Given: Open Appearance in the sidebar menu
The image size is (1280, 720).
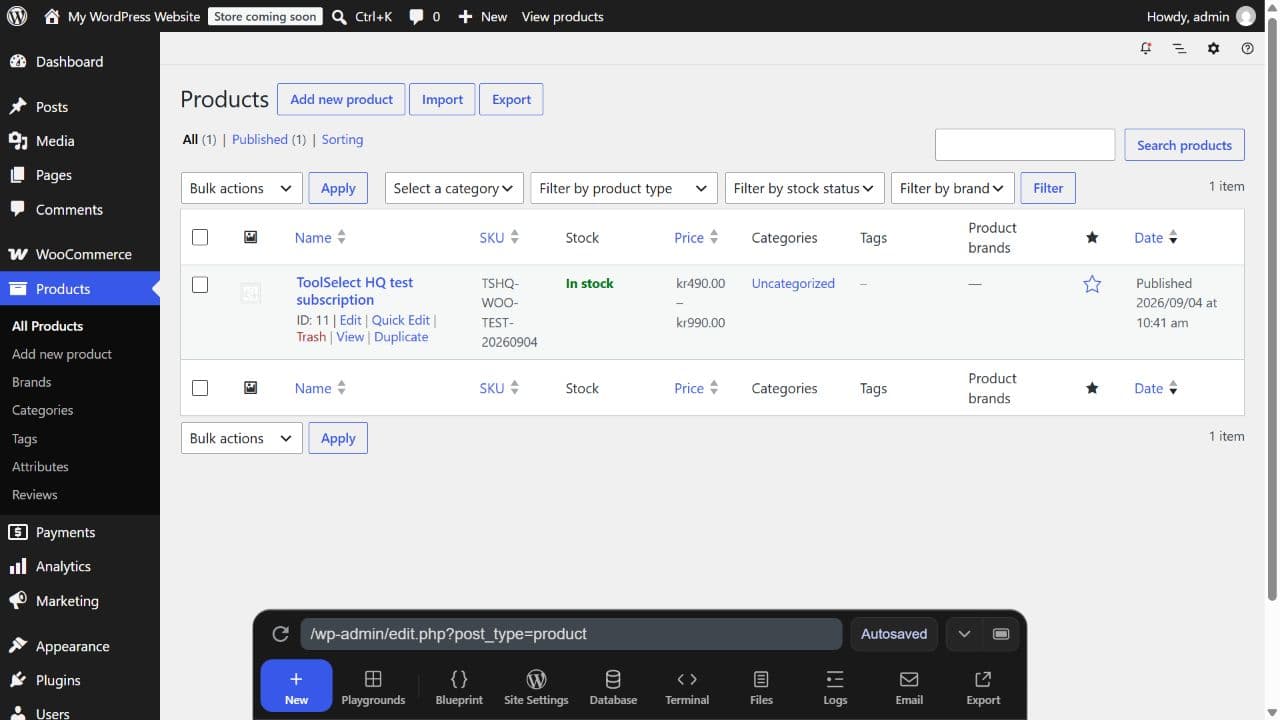Looking at the screenshot, I should pos(80,646).
